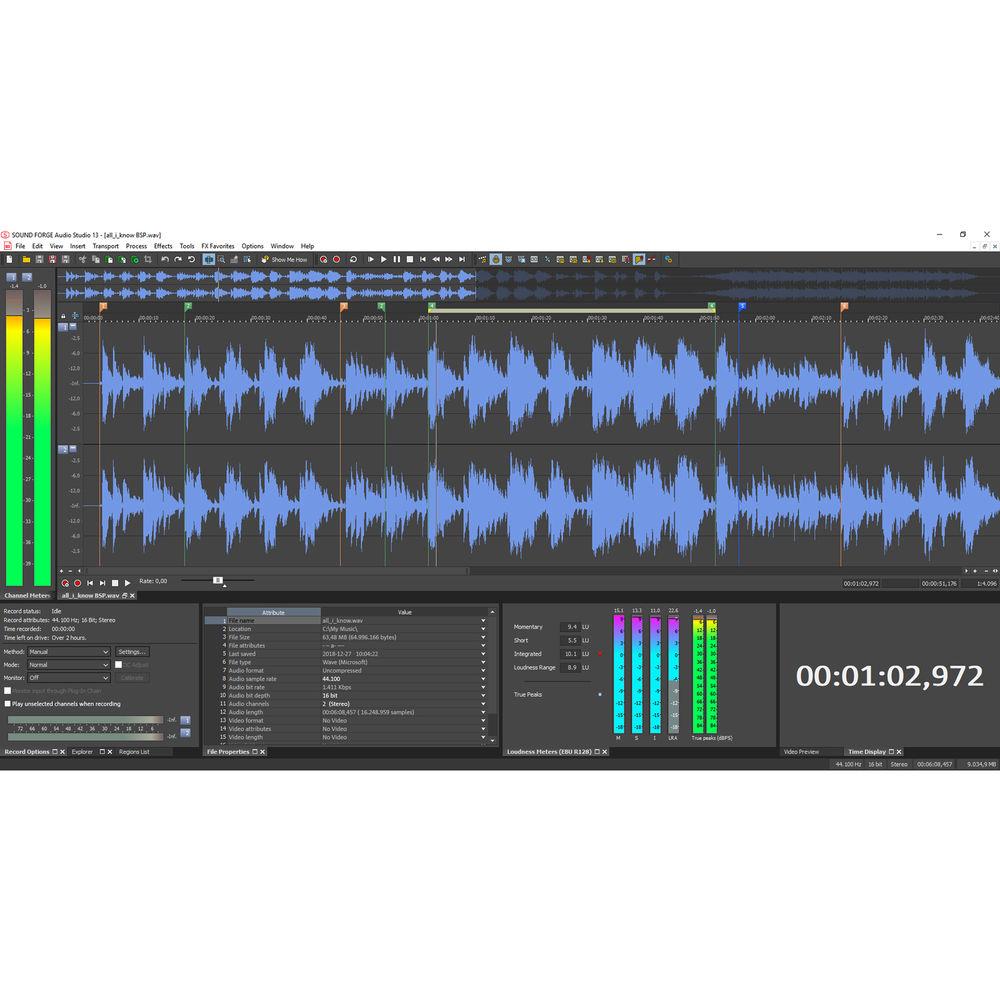Select the Copy icon on the toolbar

[x=95, y=259]
